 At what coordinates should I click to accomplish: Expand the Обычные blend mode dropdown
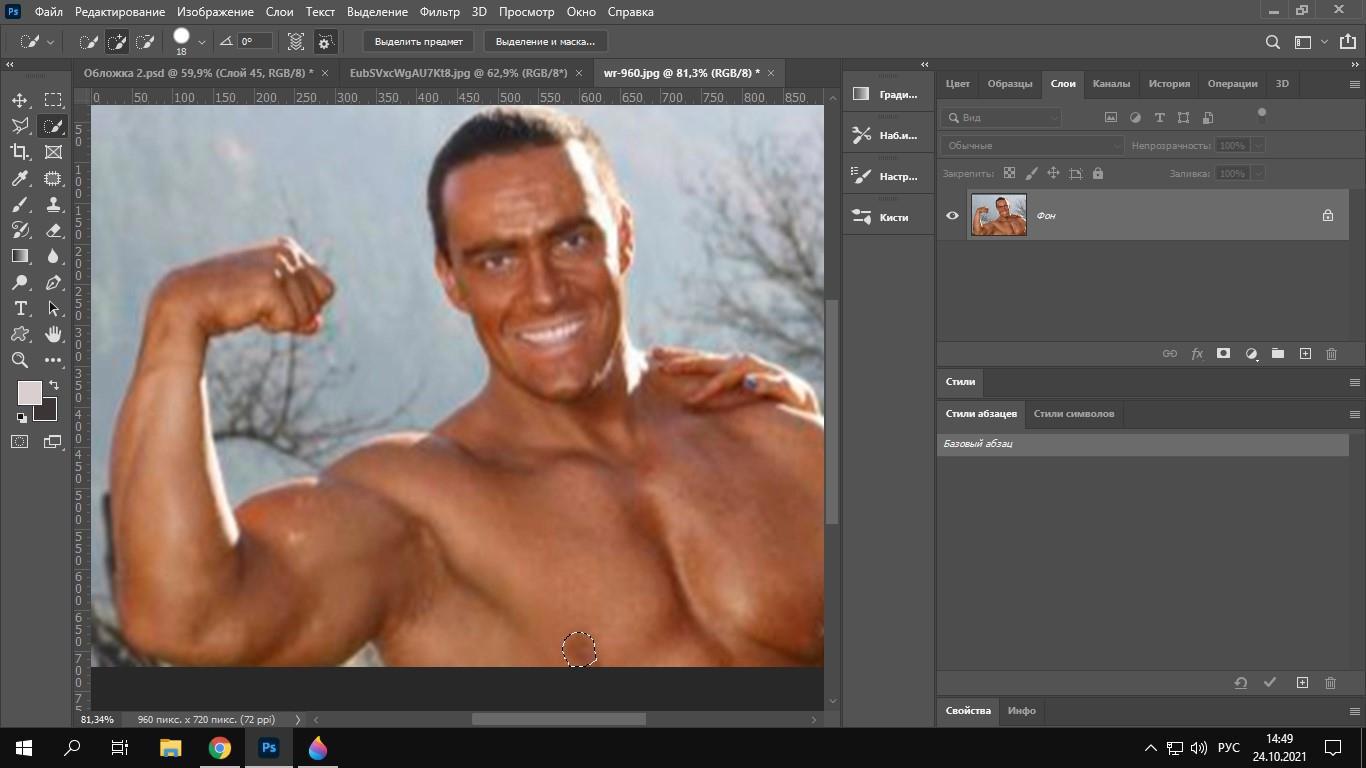coord(1032,146)
